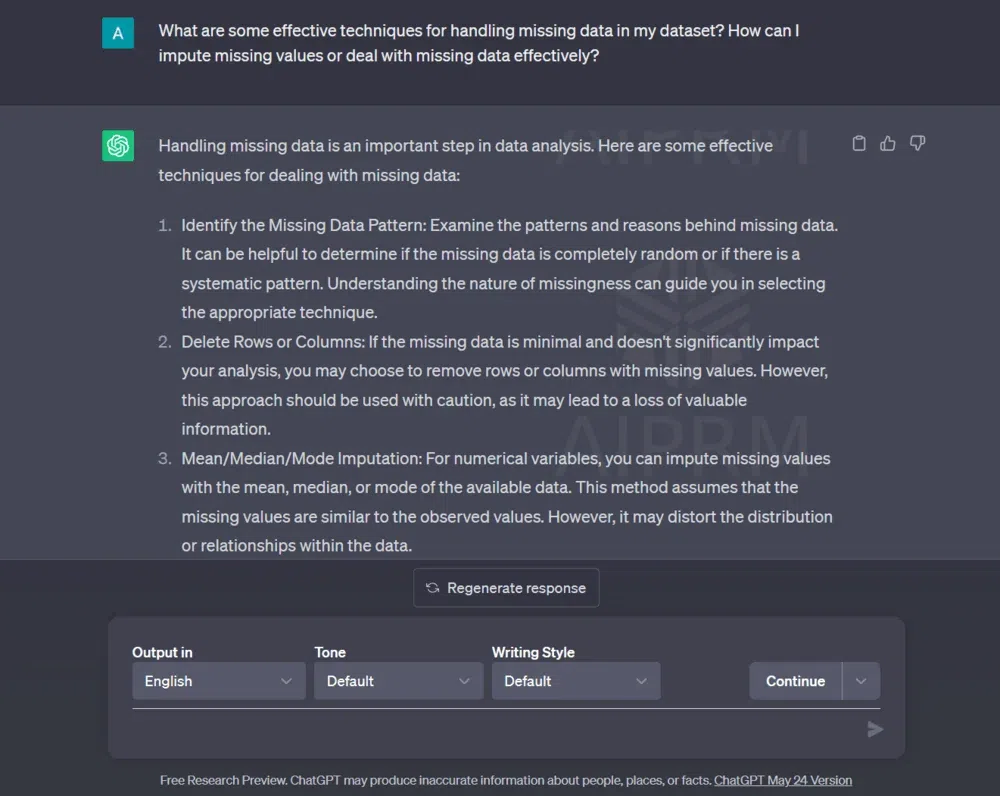Open the ChatGPT May 24 Version link
Screen dimensions: 1000x796
tap(783, 780)
